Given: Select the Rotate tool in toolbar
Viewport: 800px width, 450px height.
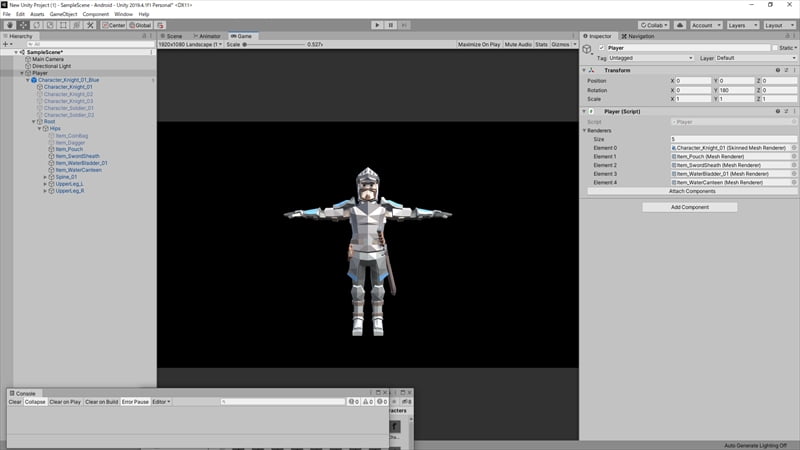Looking at the screenshot, I should click(x=37, y=25).
